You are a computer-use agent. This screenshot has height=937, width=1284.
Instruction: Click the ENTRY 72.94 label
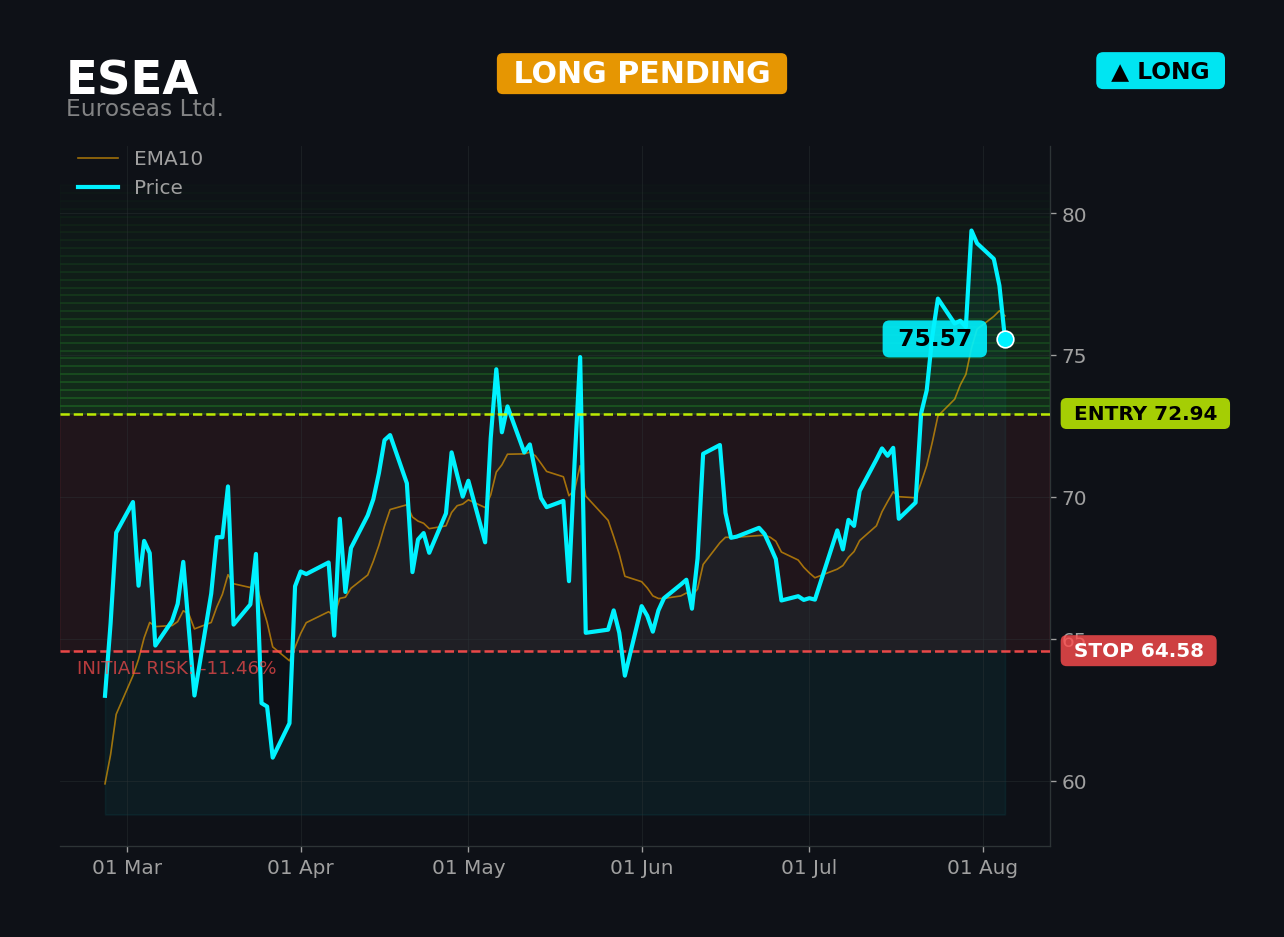(x=1145, y=414)
